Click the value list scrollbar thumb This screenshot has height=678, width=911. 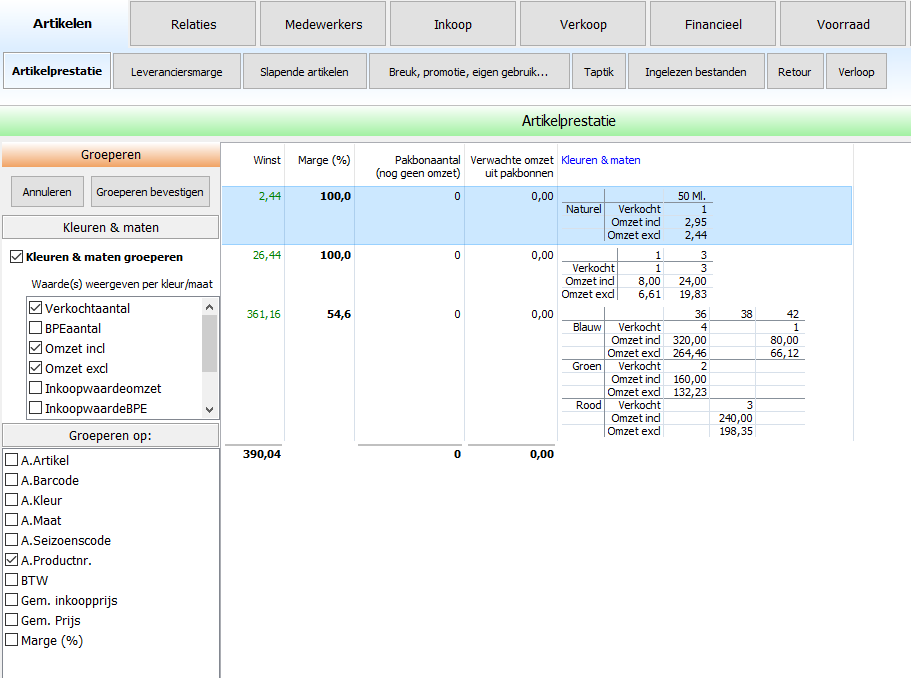(210, 343)
